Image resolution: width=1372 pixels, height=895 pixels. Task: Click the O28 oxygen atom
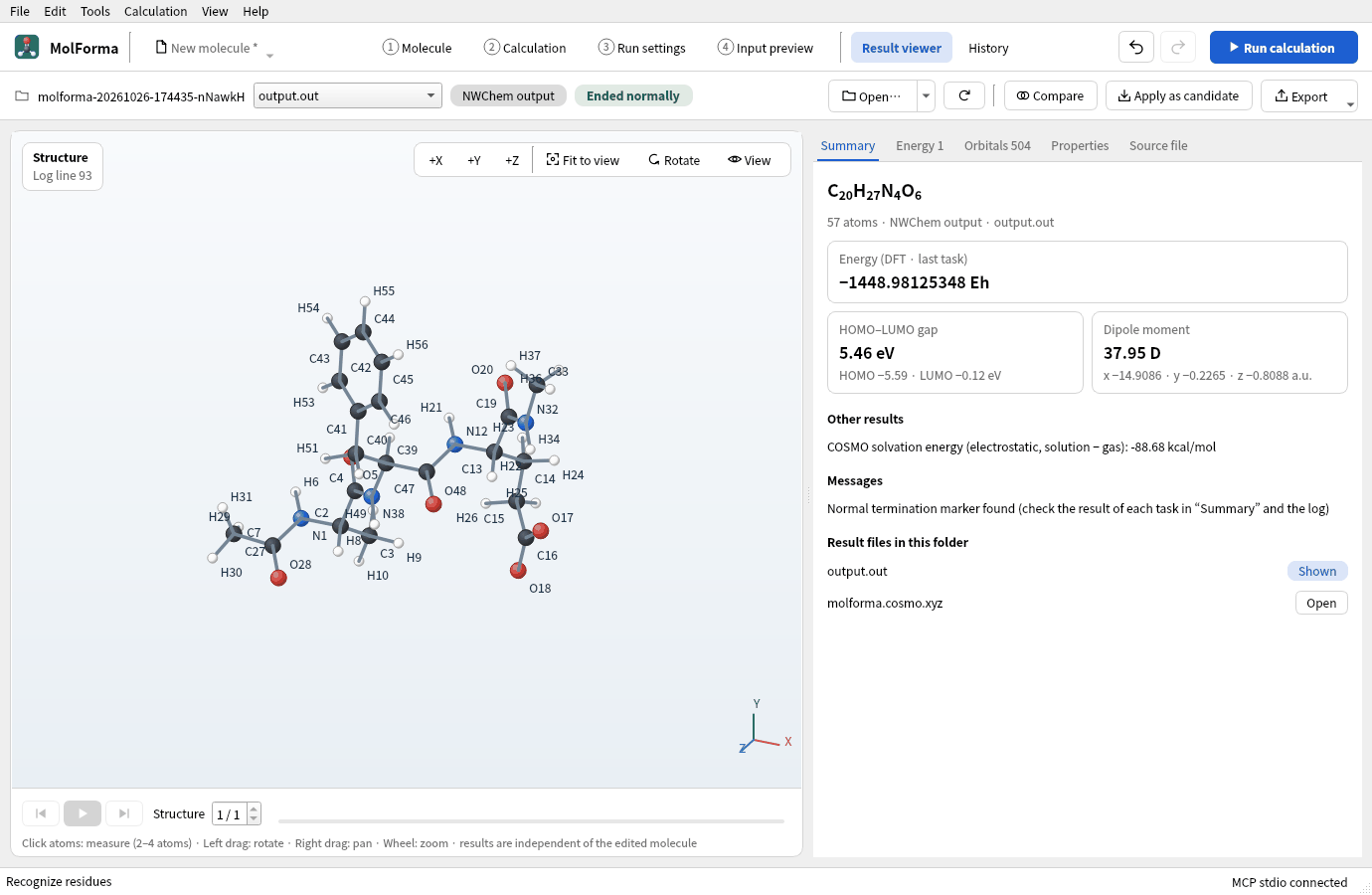[x=278, y=578]
